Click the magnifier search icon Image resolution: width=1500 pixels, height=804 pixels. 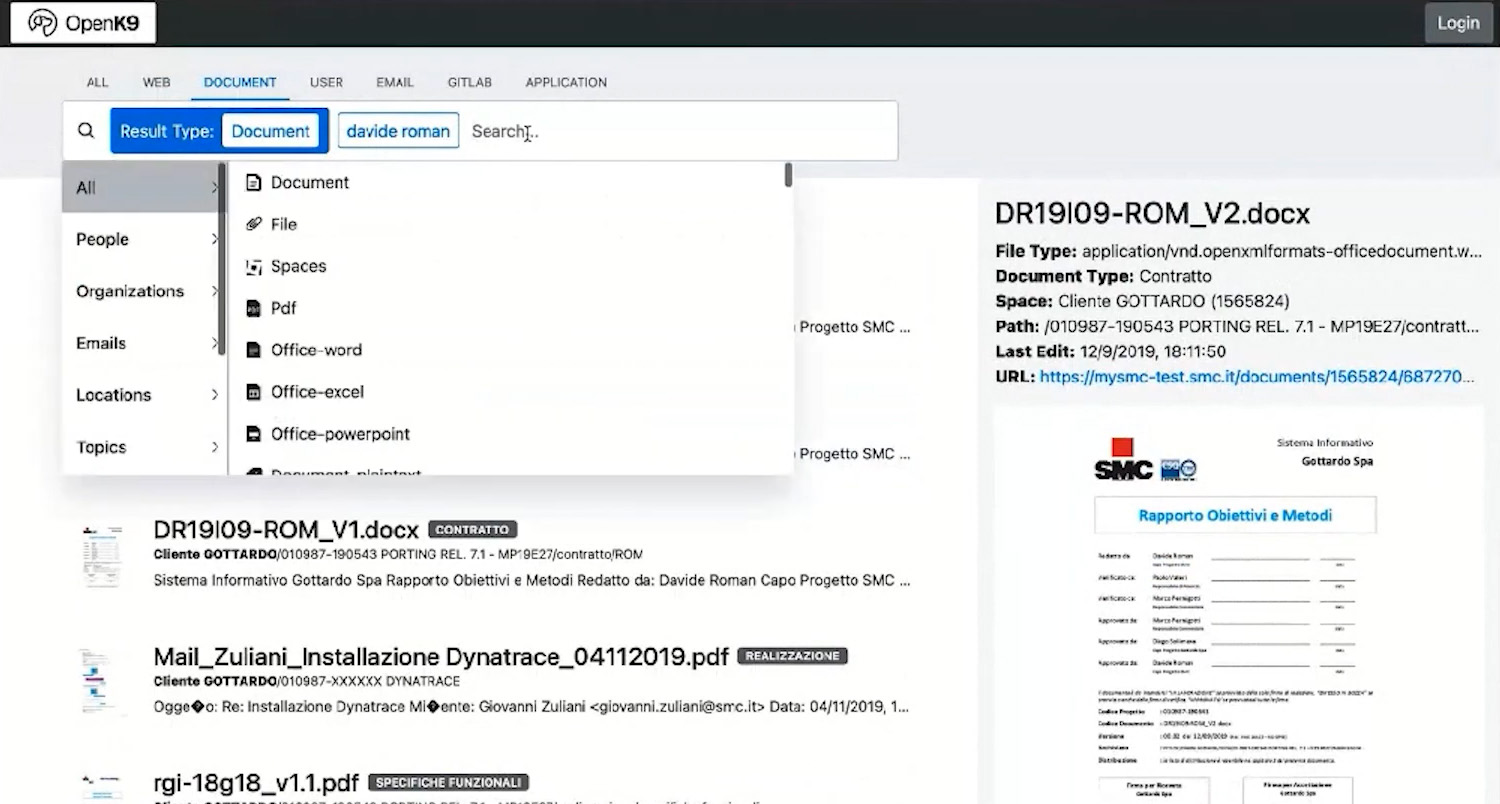click(x=86, y=130)
